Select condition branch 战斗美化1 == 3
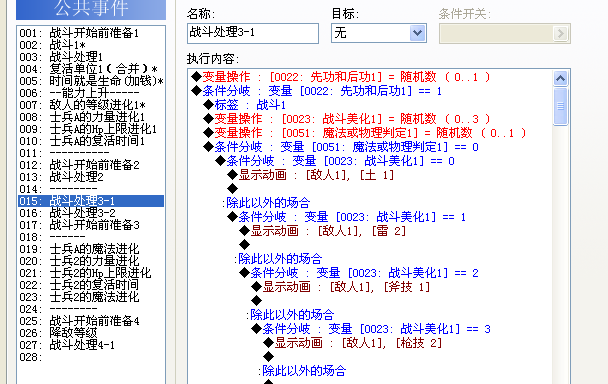Screen dimensions: 608x384 click(371, 329)
